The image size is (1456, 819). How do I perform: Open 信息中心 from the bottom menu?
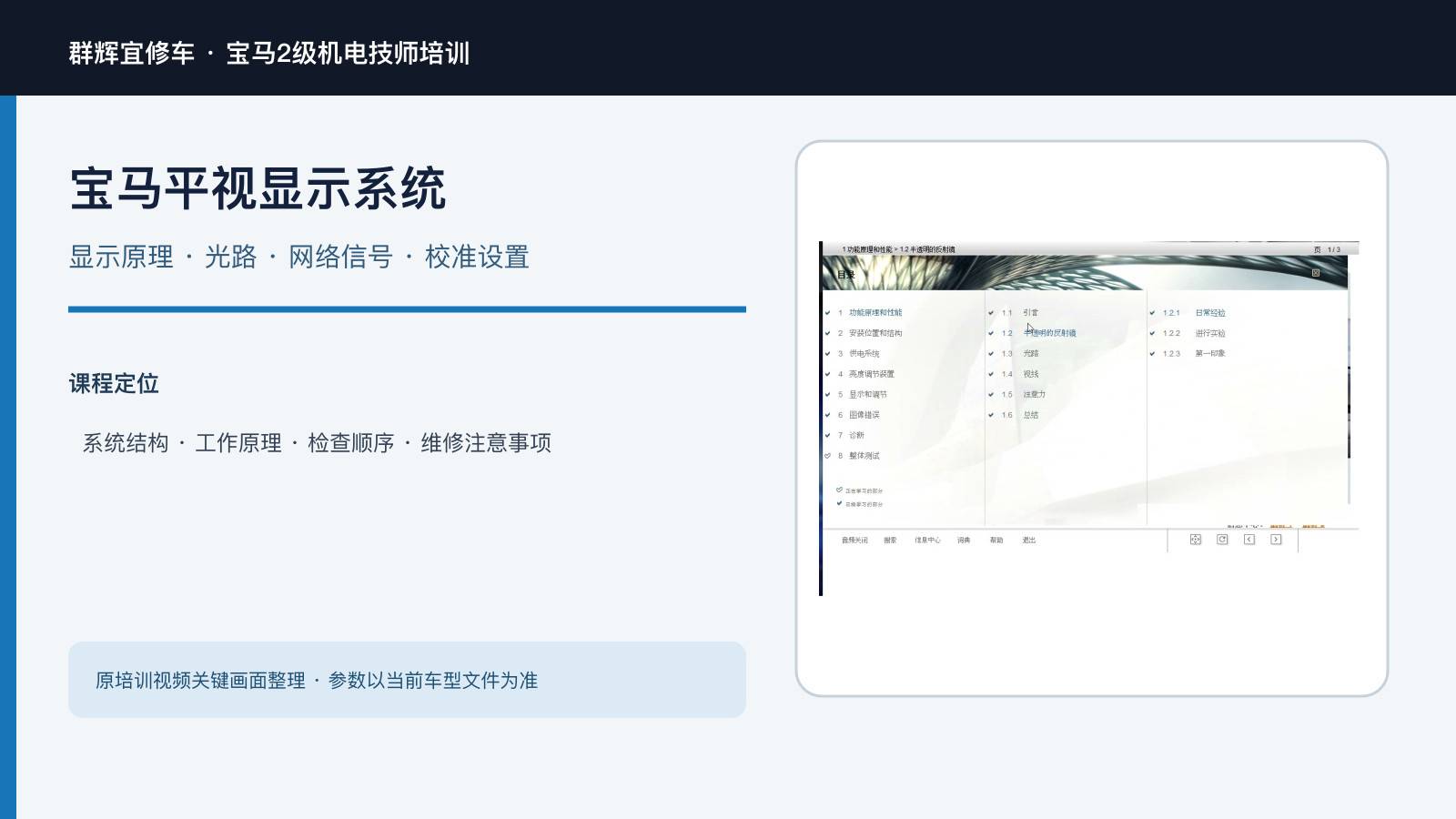coord(927,541)
